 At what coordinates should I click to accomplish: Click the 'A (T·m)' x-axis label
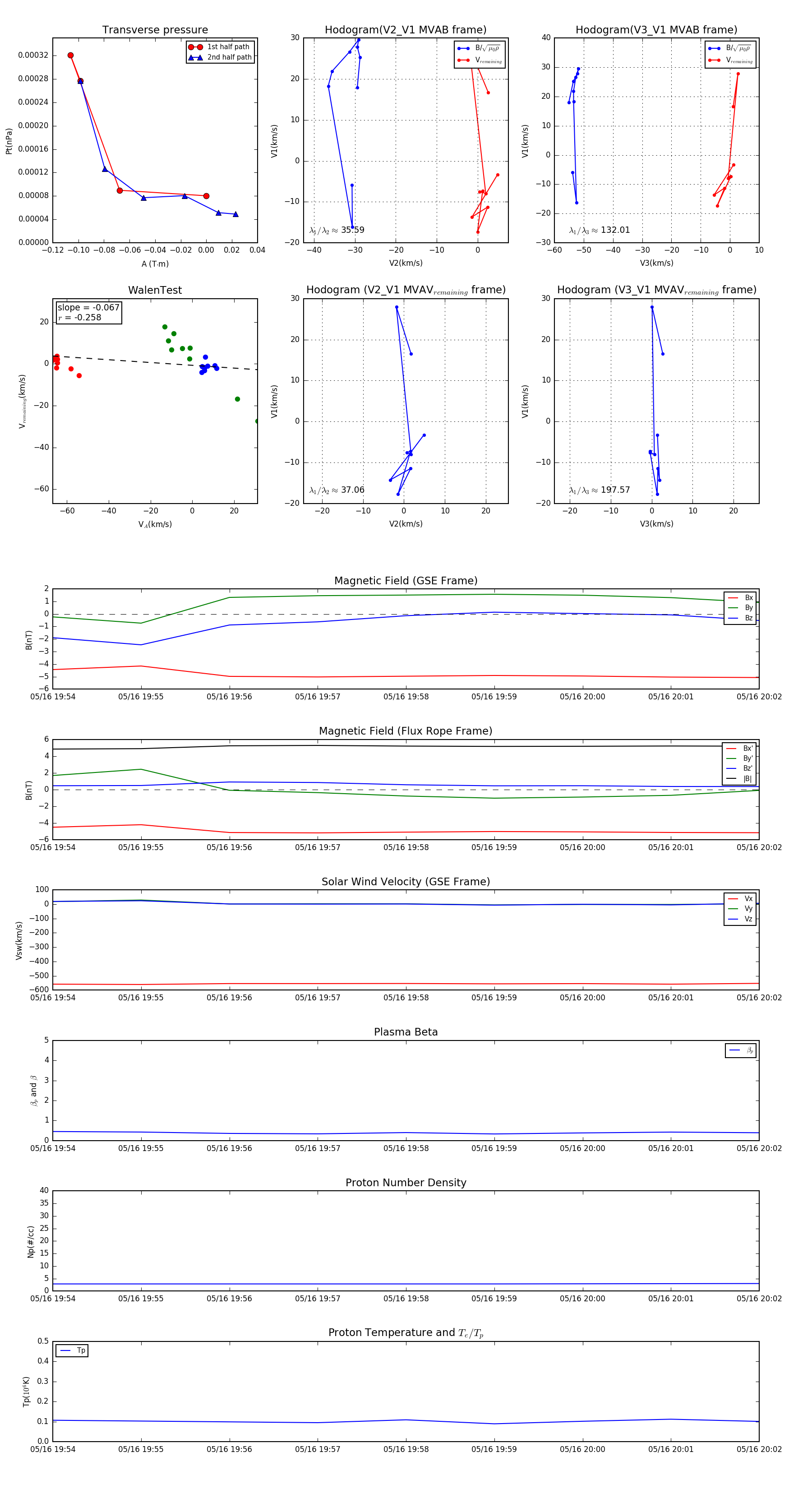click(x=155, y=264)
